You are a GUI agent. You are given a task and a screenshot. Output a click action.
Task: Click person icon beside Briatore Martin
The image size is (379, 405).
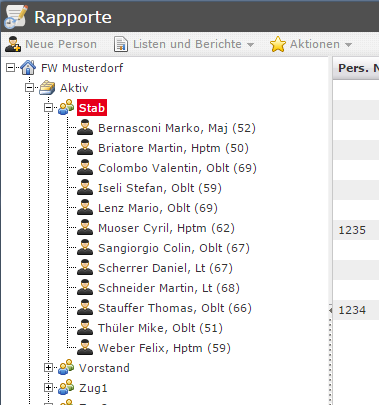tap(85, 147)
